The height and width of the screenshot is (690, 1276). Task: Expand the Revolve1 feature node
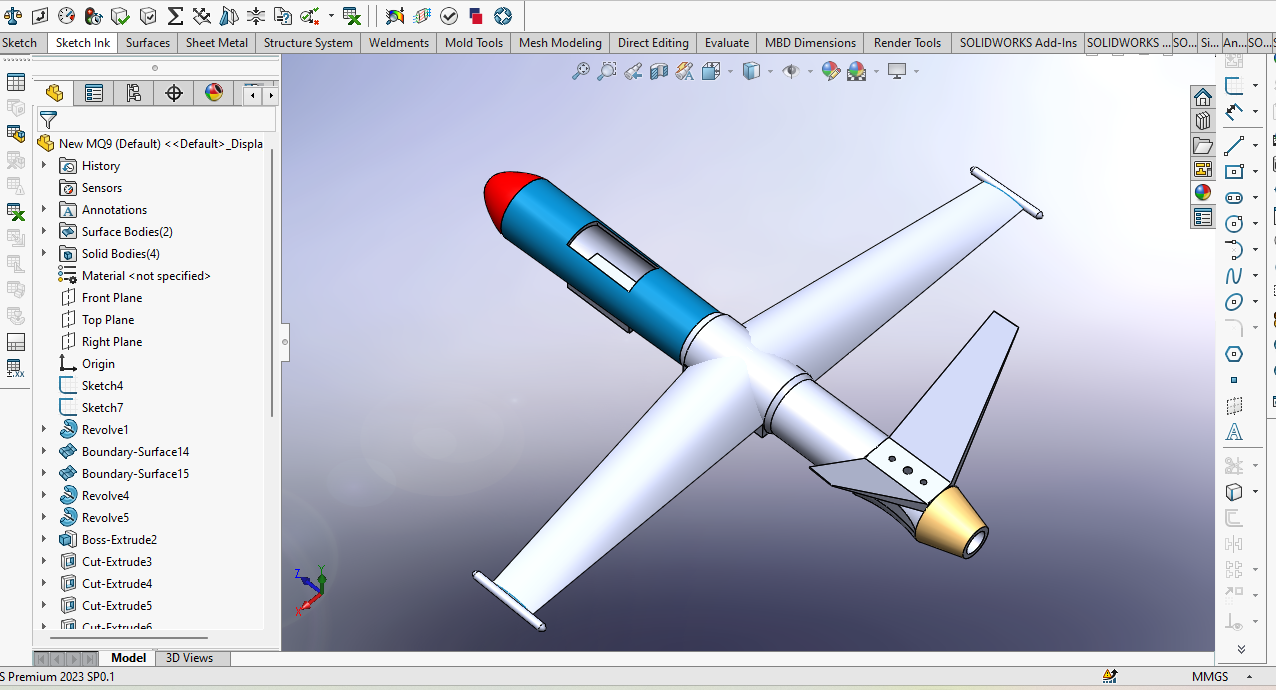tap(44, 430)
